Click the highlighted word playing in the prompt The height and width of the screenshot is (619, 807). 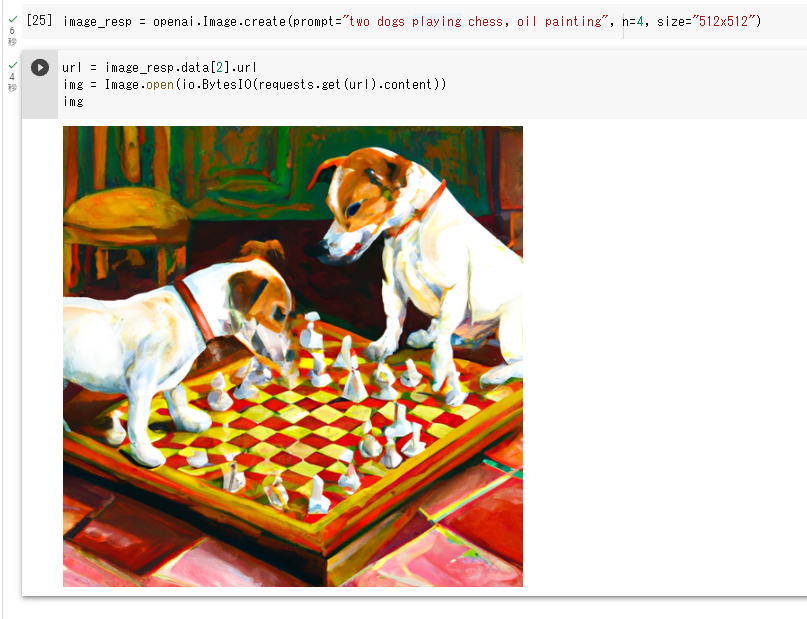click(436, 22)
